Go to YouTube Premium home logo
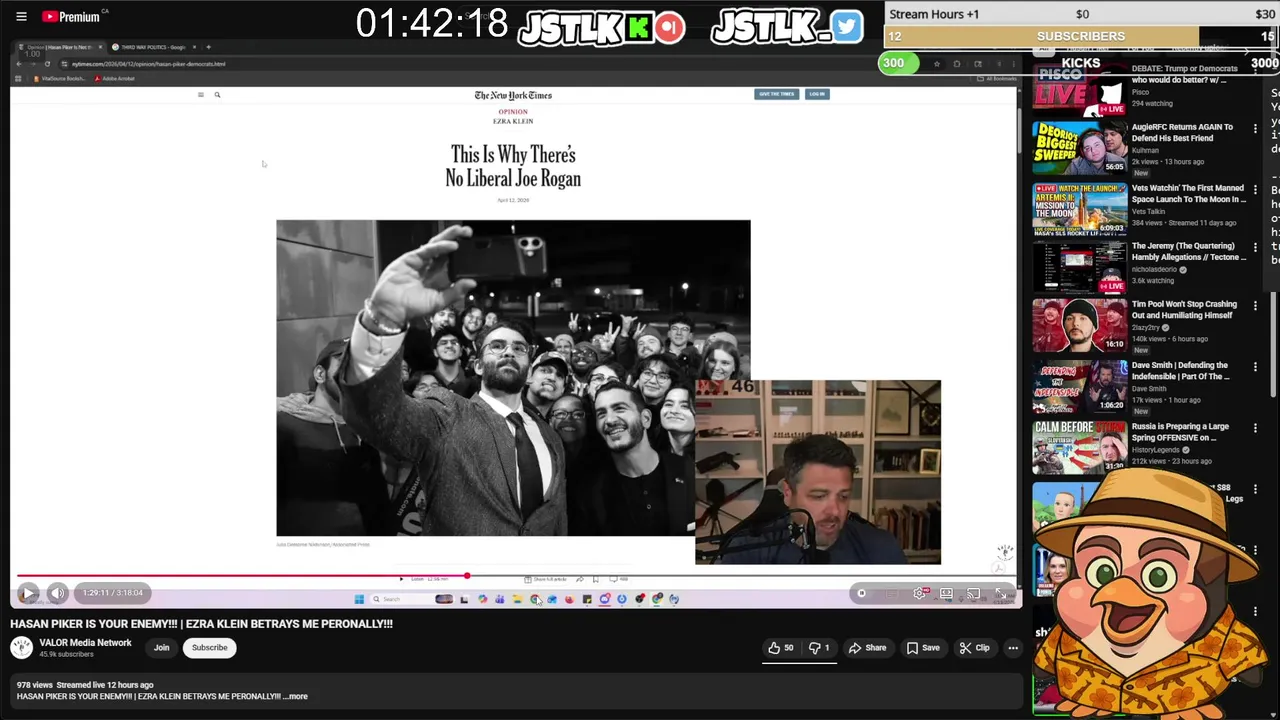This screenshot has height=720, width=1280. (x=71, y=16)
